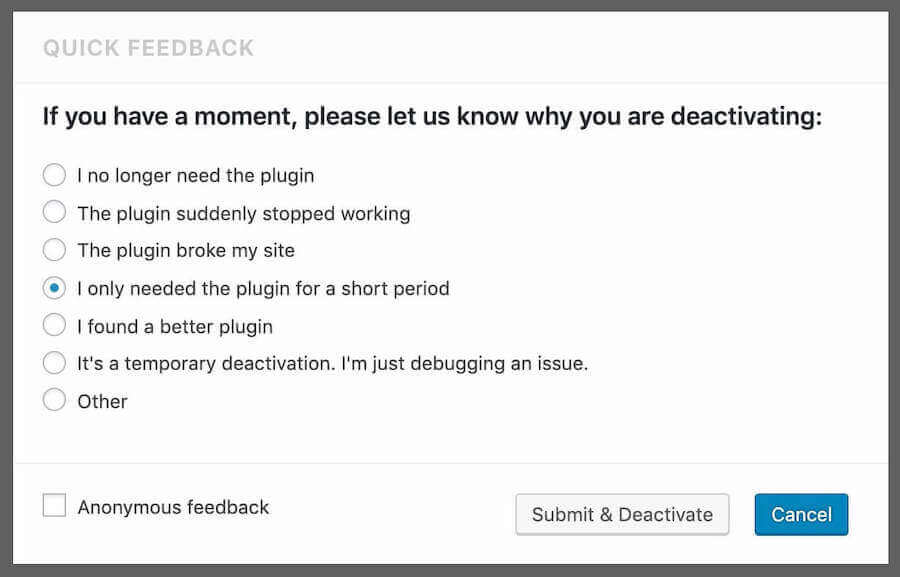Select the "Other" radio button
This screenshot has width=900, height=577.
click(x=54, y=400)
